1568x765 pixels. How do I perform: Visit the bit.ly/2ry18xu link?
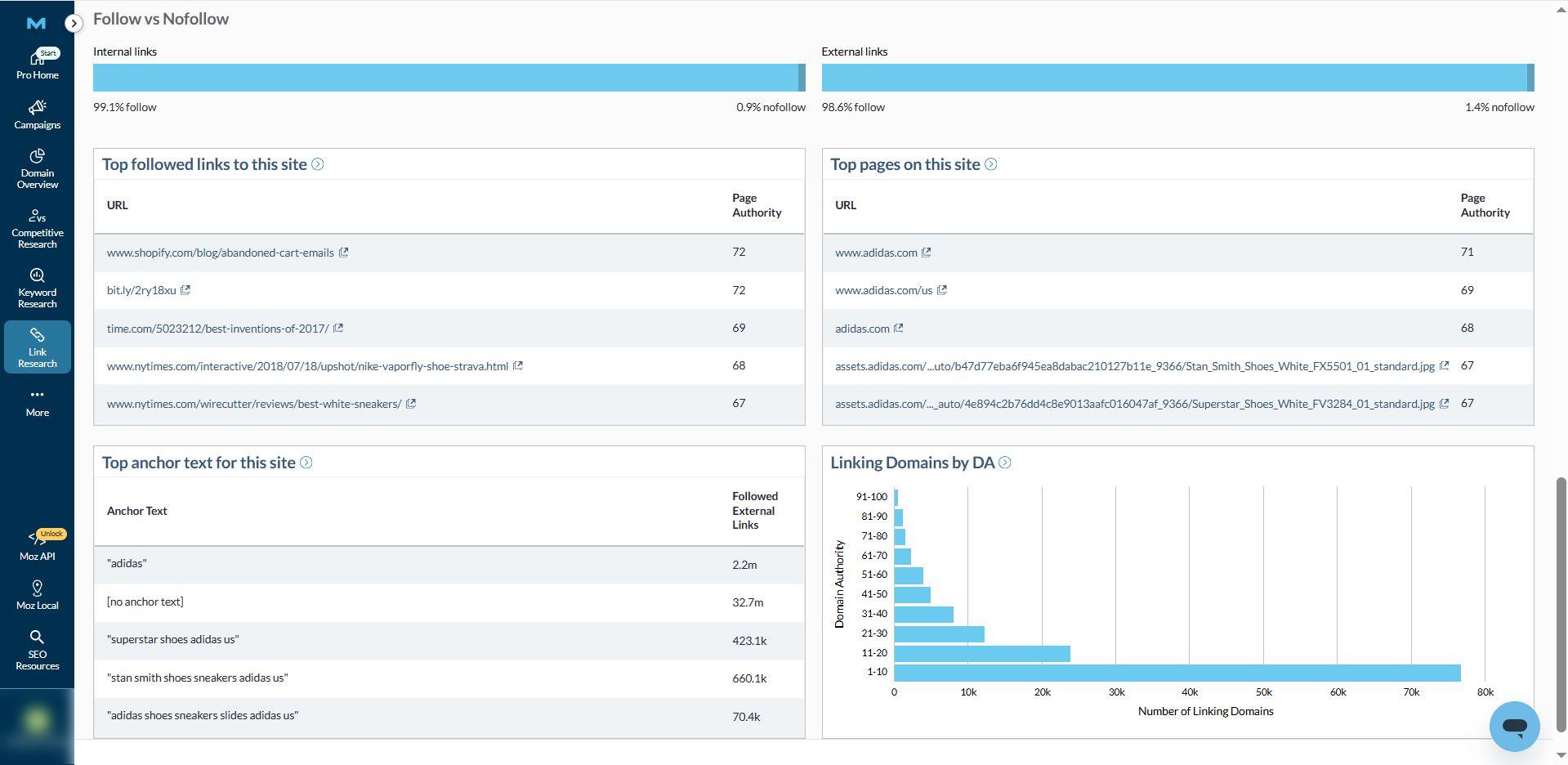[x=141, y=290]
